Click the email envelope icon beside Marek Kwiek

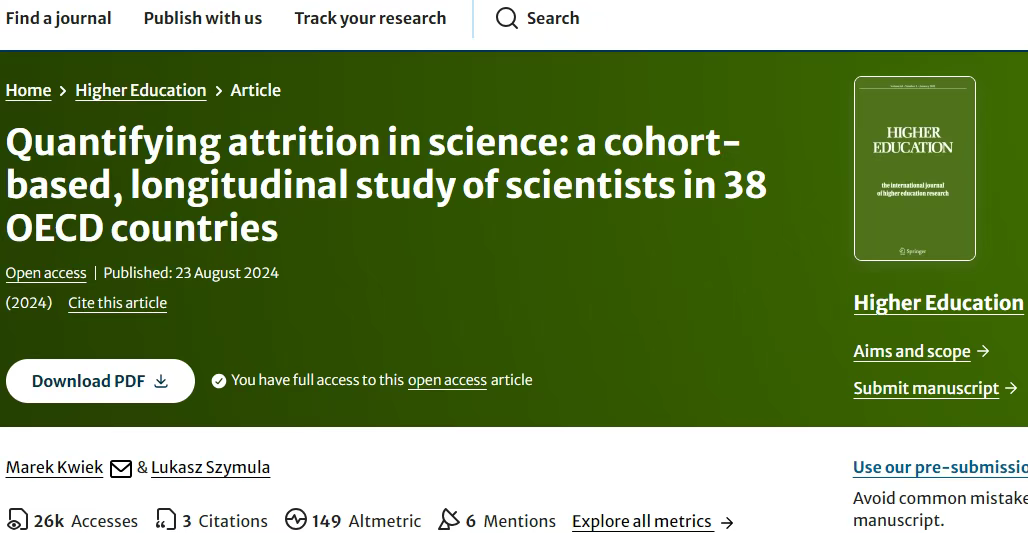[x=121, y=468]
